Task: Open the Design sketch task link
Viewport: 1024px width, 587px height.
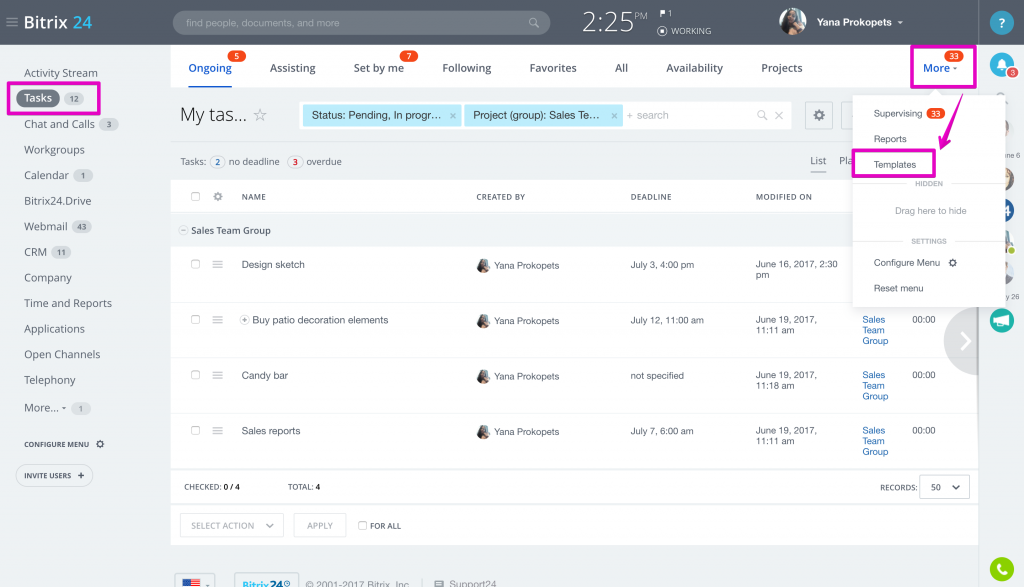Action: point(273,264)
